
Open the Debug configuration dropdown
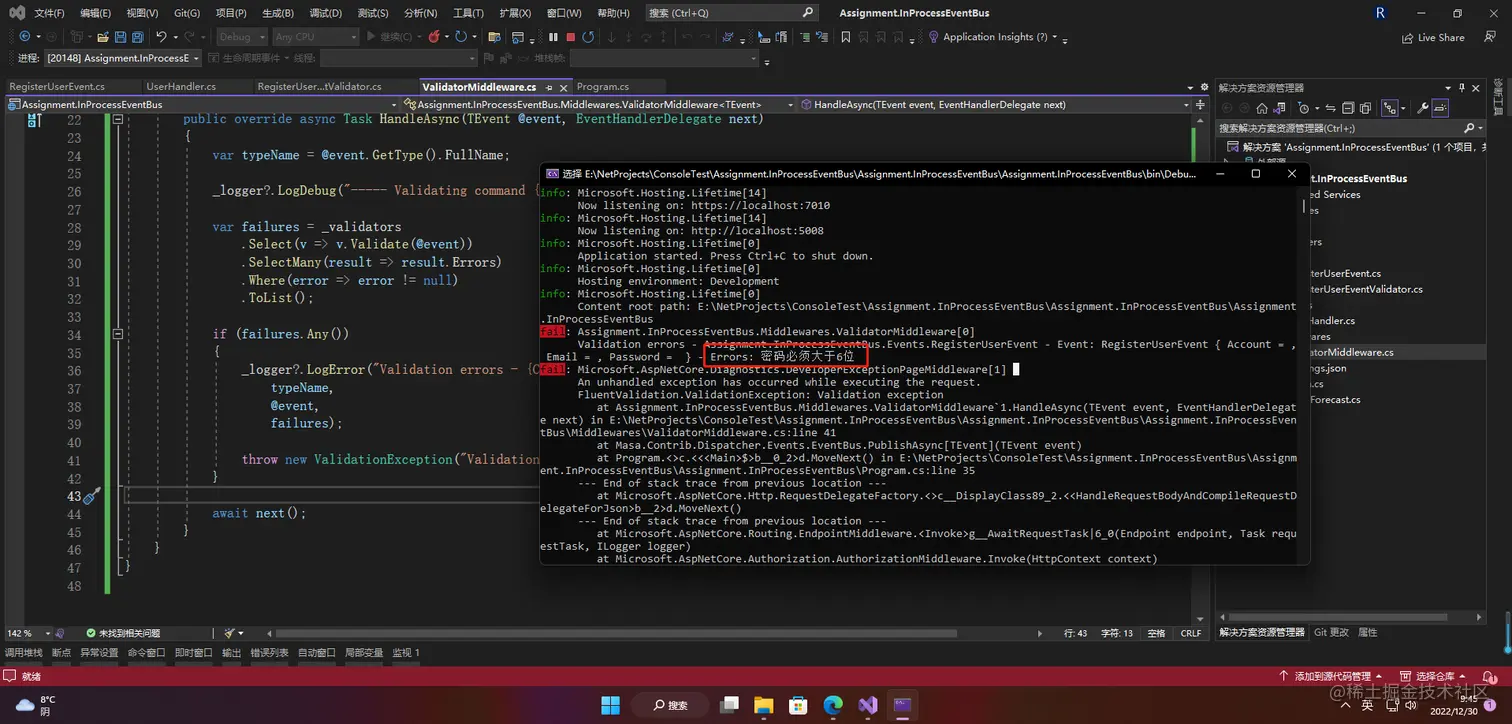[x=241, y=37]
